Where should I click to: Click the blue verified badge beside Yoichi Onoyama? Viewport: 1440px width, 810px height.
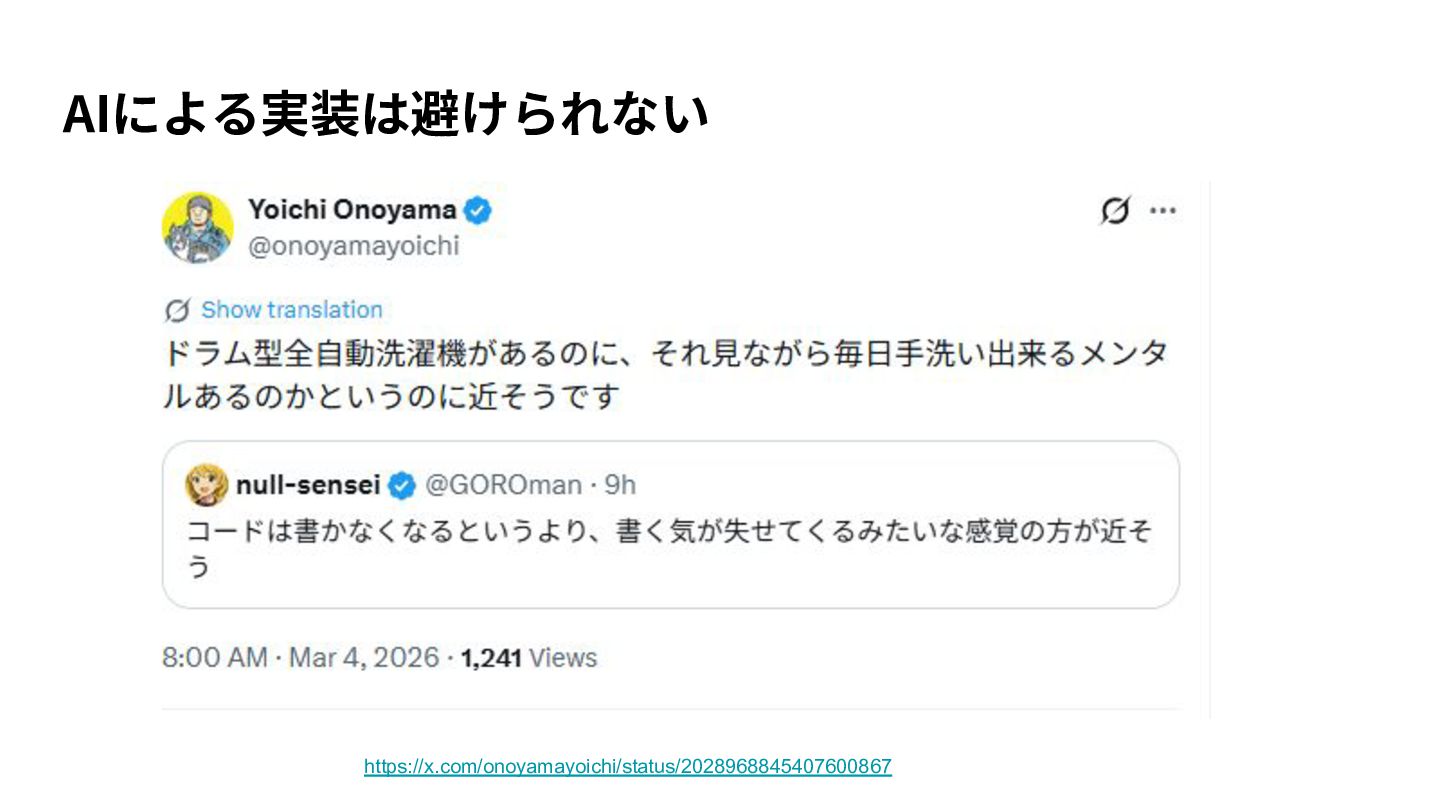coord(478,211)
